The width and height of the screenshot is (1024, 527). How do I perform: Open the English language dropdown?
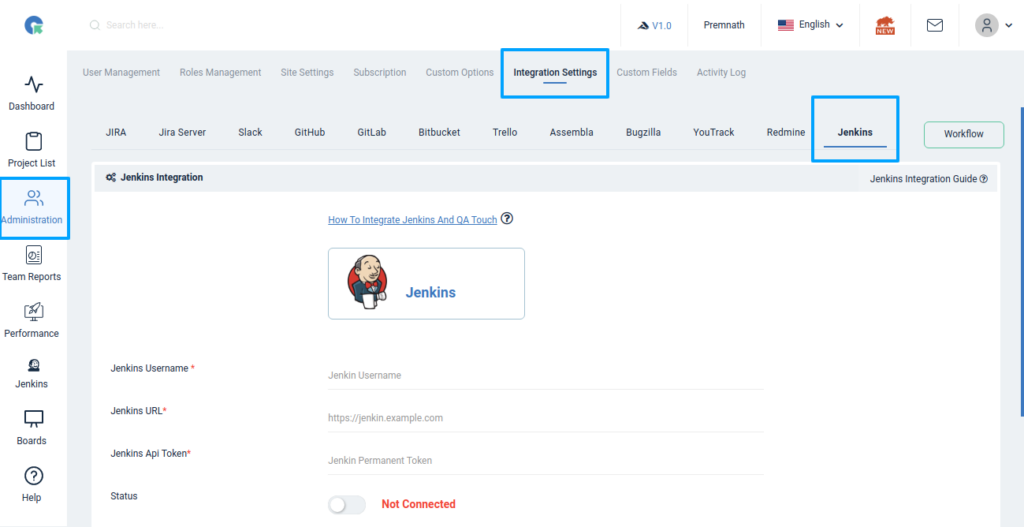click(810, 25)
